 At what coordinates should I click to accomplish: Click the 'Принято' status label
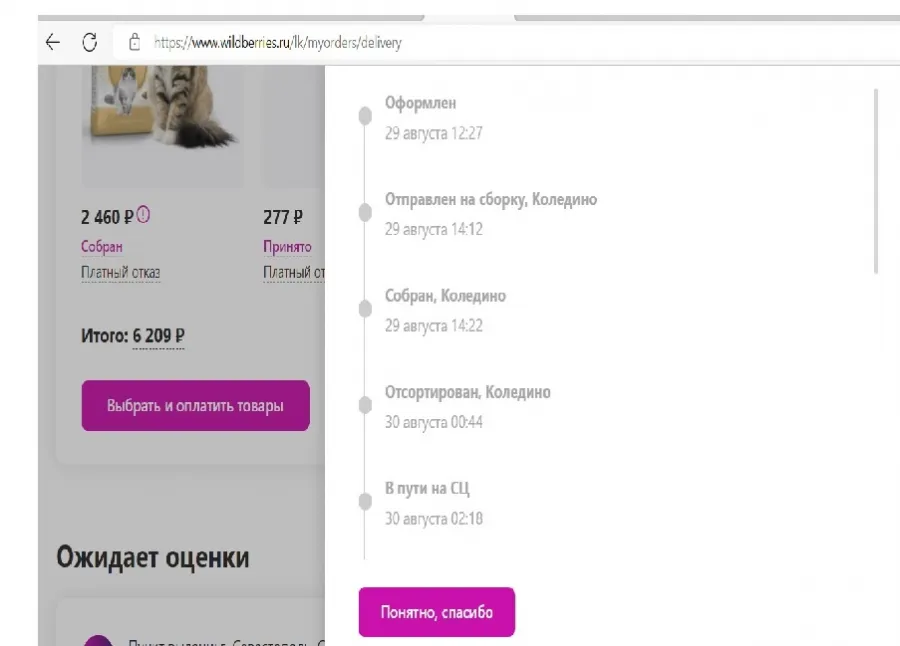(x=287, y=246)
